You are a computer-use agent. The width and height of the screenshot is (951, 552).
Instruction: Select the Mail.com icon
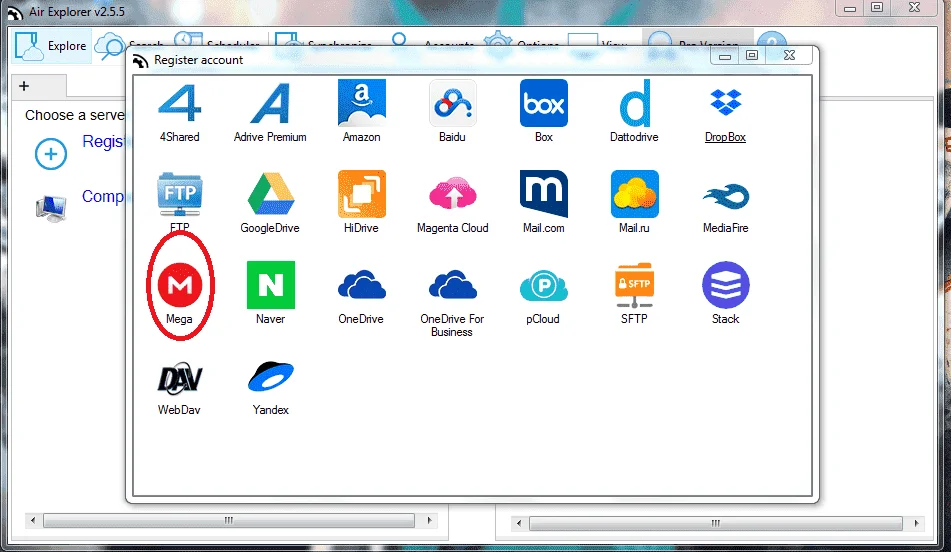[543, 194]
